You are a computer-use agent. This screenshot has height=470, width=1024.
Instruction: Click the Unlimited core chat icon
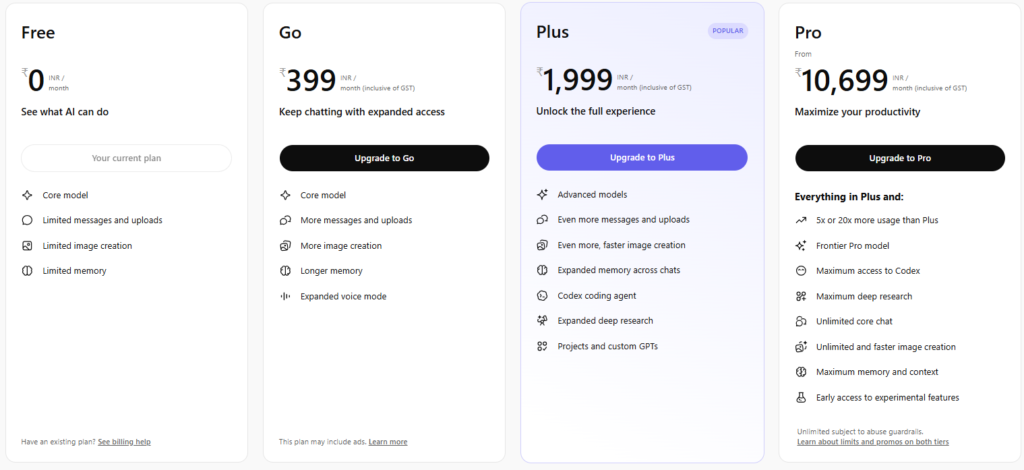[x=801, y=321]
